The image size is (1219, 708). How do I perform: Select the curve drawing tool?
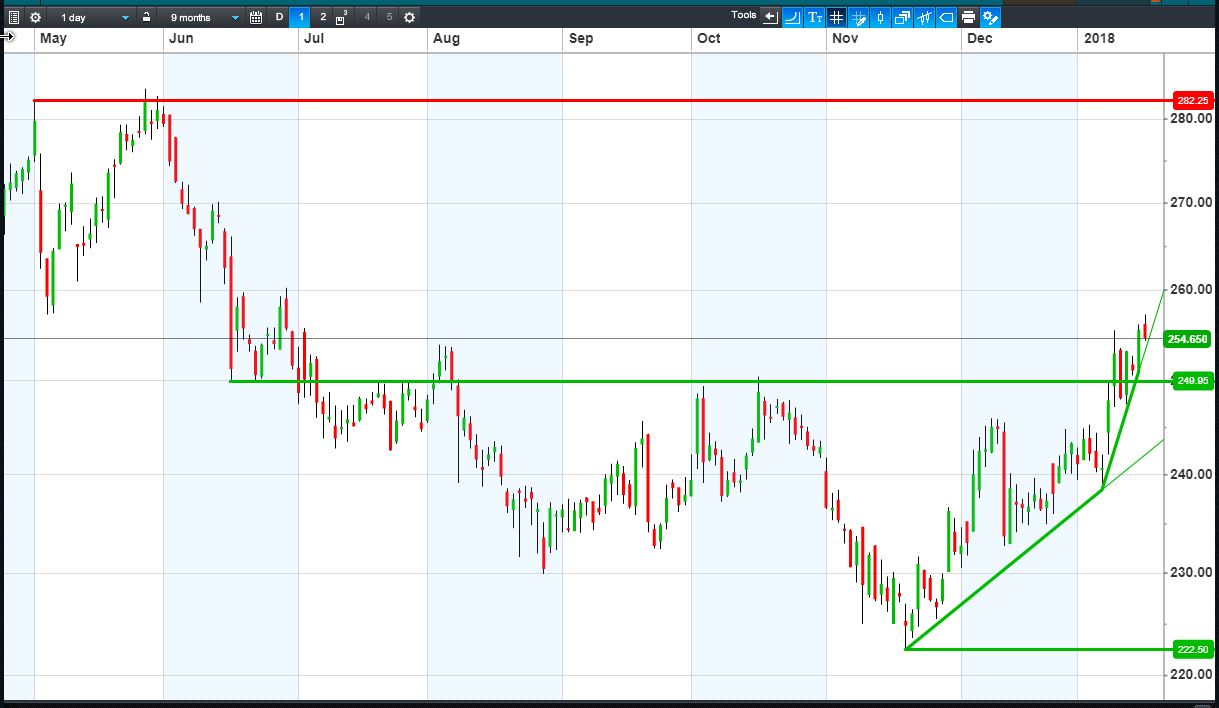pyautogui.click(x=792, y=17)
